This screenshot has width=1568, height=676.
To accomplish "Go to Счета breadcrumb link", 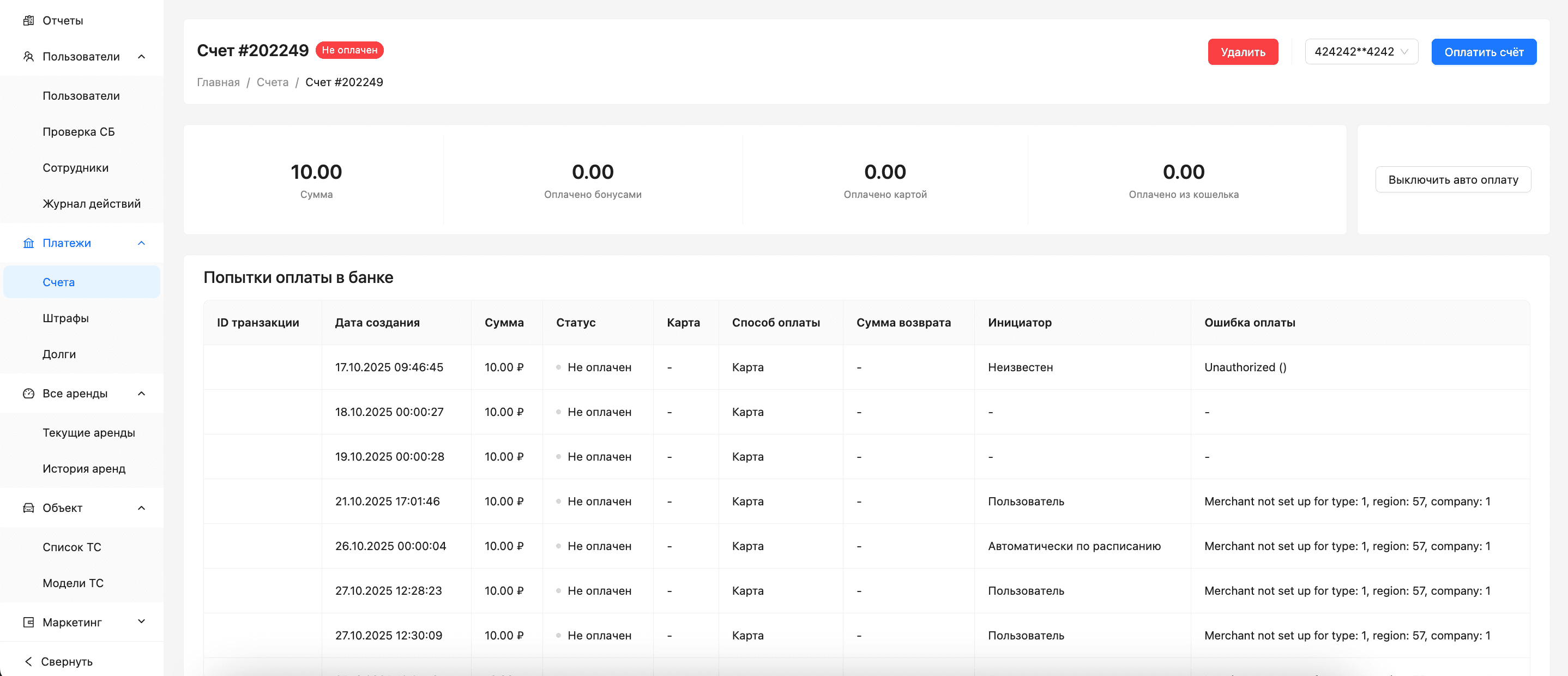I will pos(272,82).
